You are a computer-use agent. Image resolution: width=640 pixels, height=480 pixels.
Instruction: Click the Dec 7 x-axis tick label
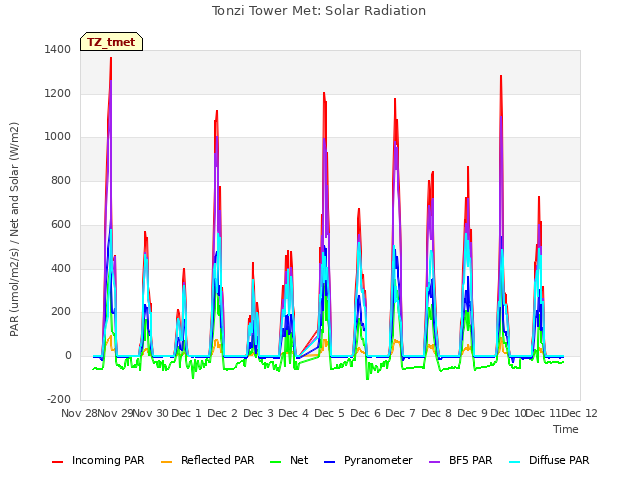pyautogui.click(x=400, y=413)
